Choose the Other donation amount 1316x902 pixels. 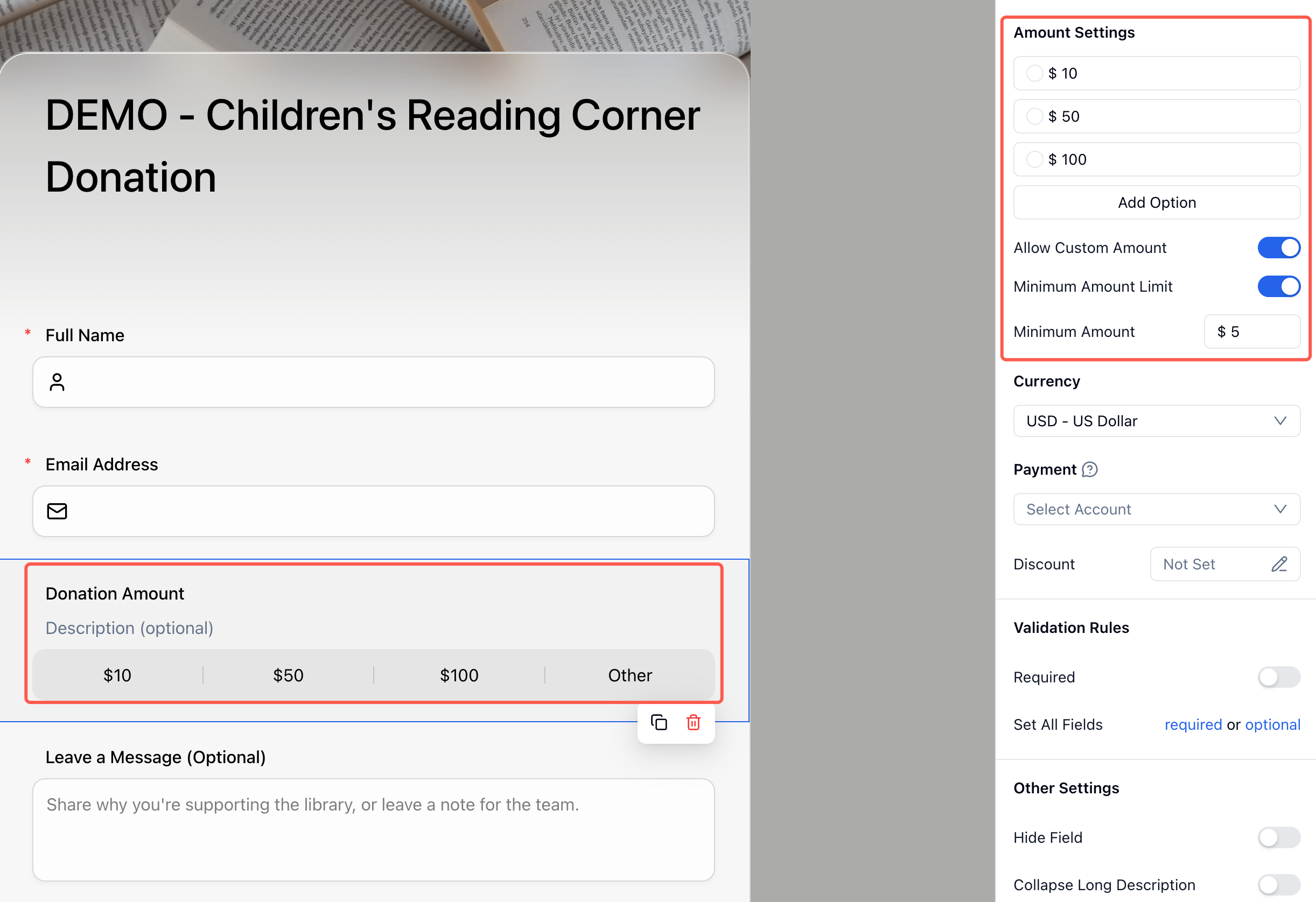(x=629, y=675)
